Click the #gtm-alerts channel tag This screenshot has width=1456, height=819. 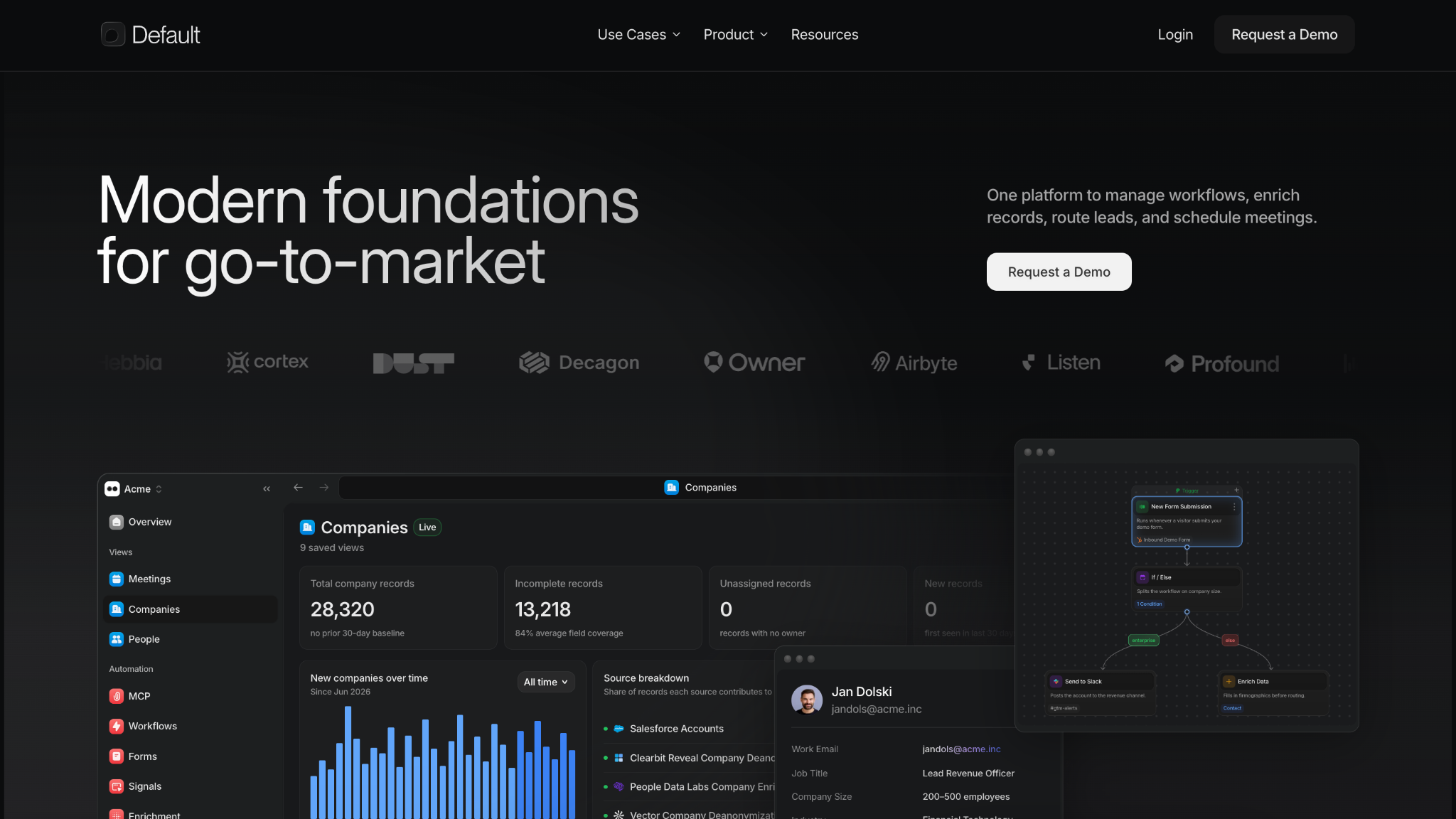pos(1064,708)
